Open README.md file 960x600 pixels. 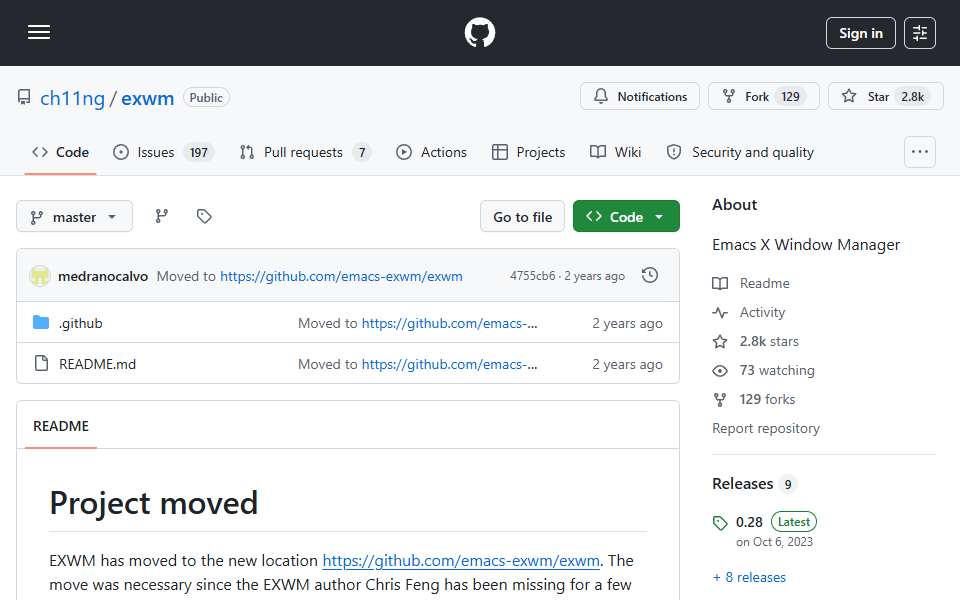click(x=97, y=364)
